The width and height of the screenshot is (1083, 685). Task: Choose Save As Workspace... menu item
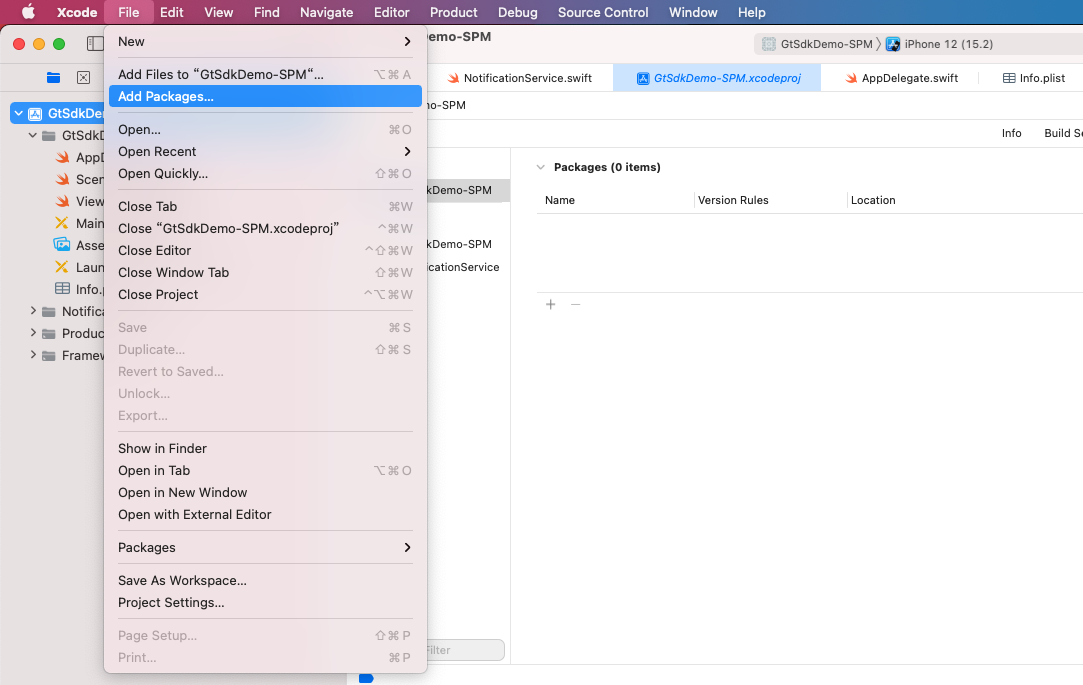[x=265, y=581]
